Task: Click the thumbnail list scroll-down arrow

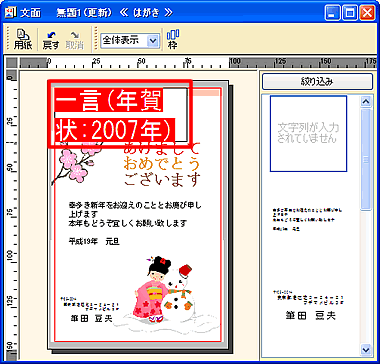Action: tap(366, 350)
